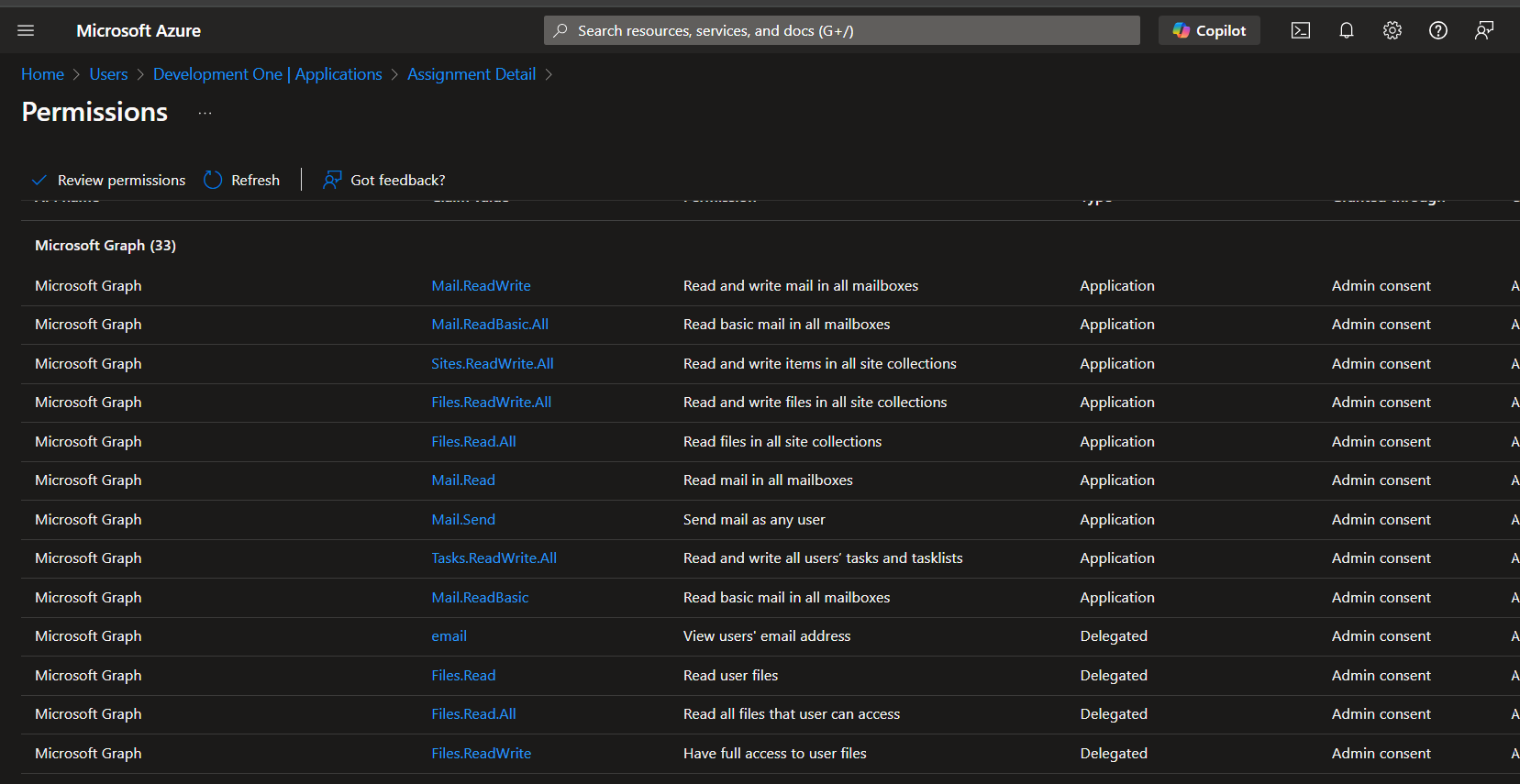1520x784 pixels.
Task: Click 'Read user files' description
Action: (730, 676)
